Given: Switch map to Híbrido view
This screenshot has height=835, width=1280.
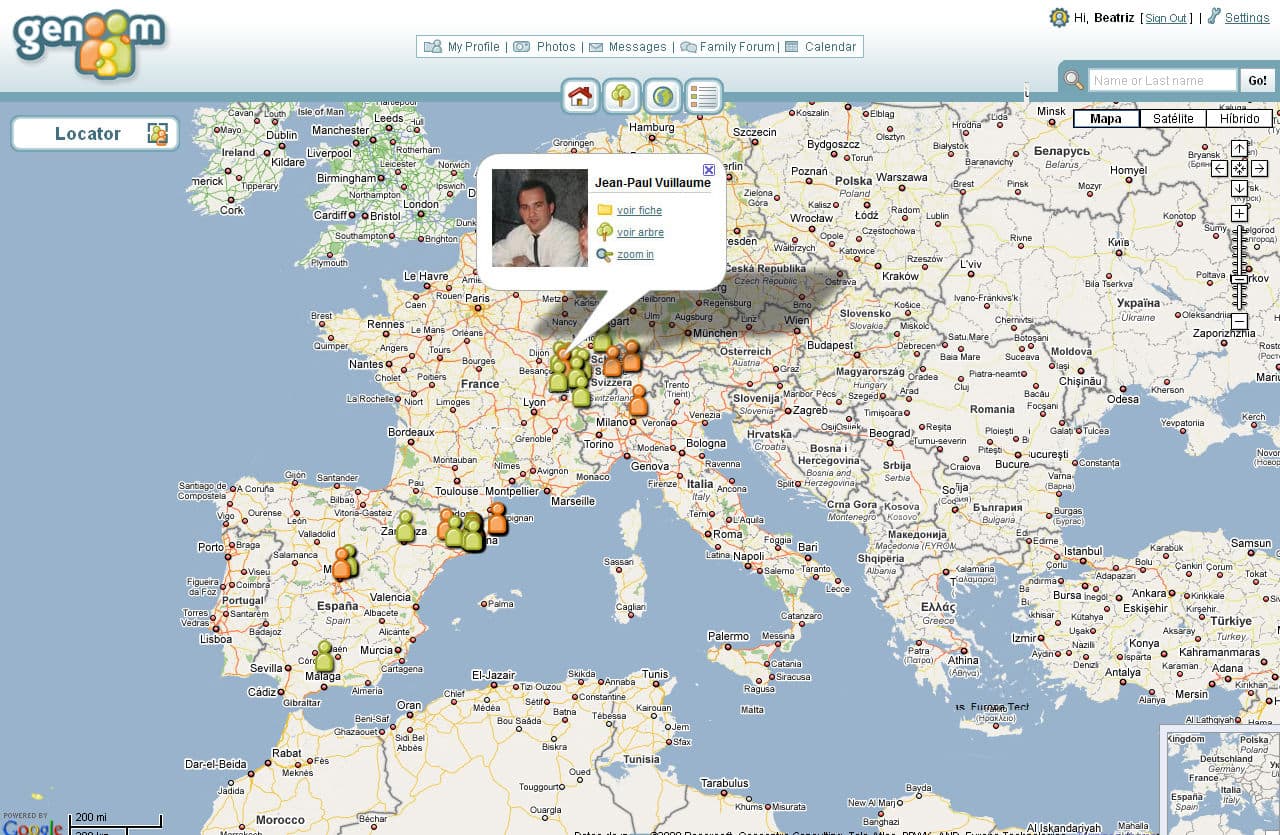Looking at the screenshot, I should pyautogui.click(x=1239, y=118).
